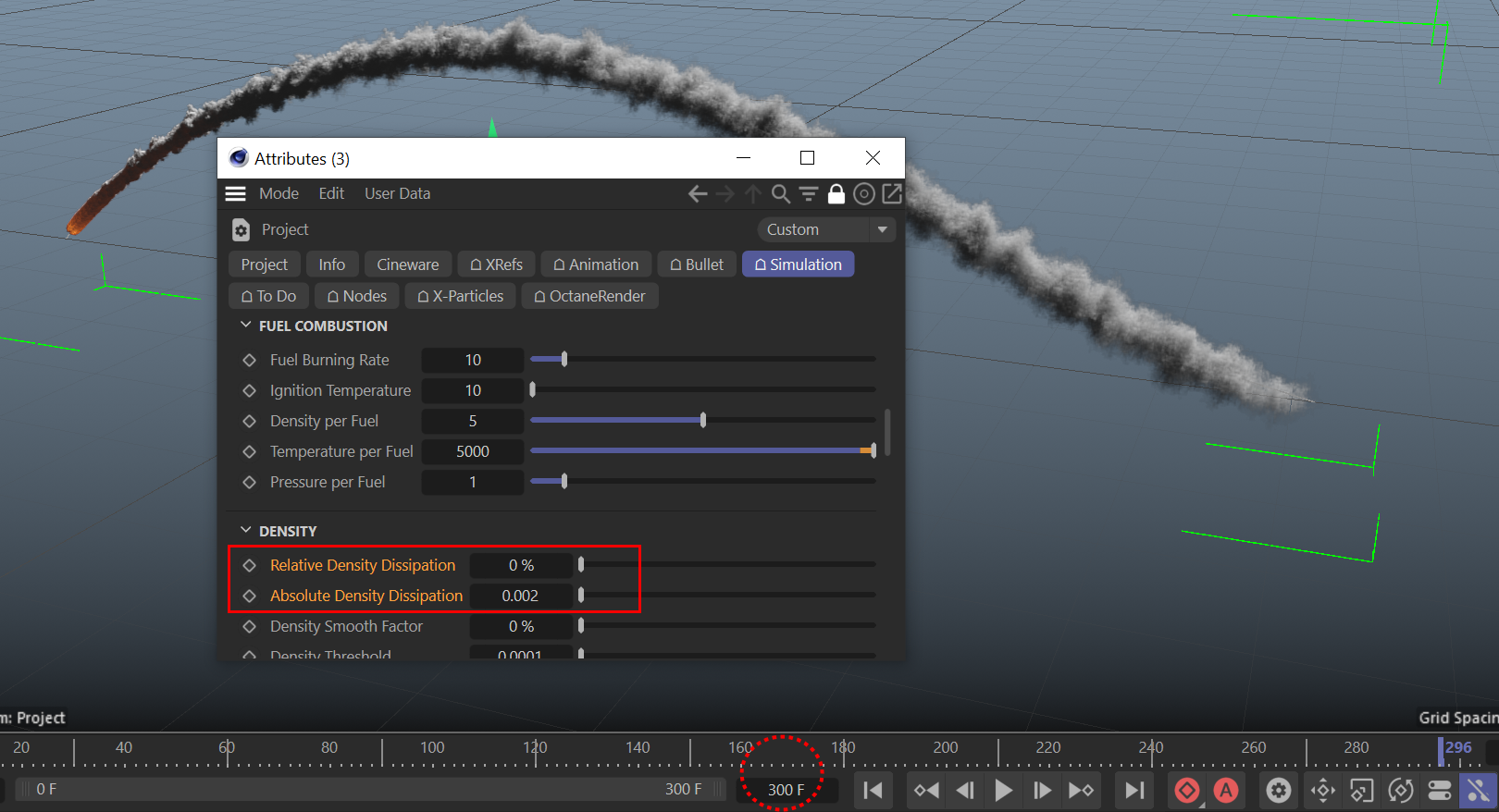Open the Nodes tab
The image size is (1499, 812).
357,296
